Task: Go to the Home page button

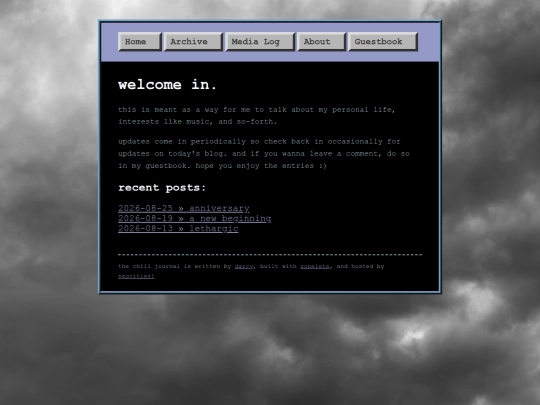Action: pos(139,42)
